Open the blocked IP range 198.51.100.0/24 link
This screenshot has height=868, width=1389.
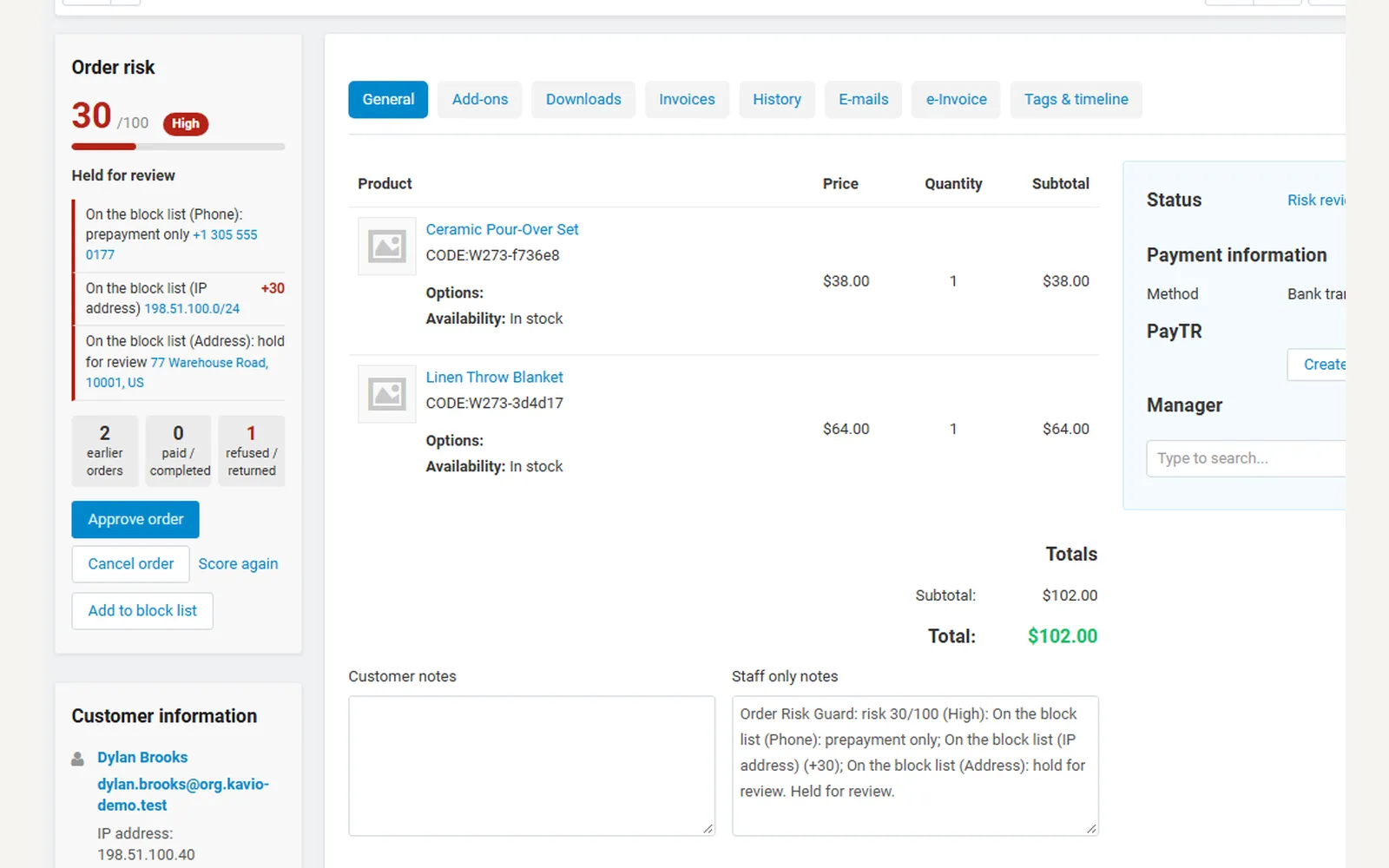pos(192,309)
